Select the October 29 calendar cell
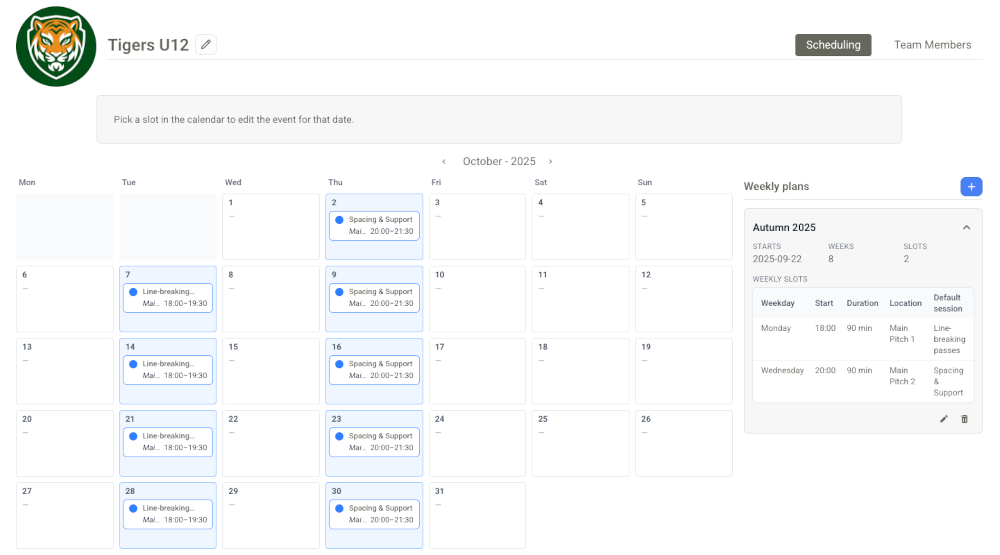 tap(271, 515)
